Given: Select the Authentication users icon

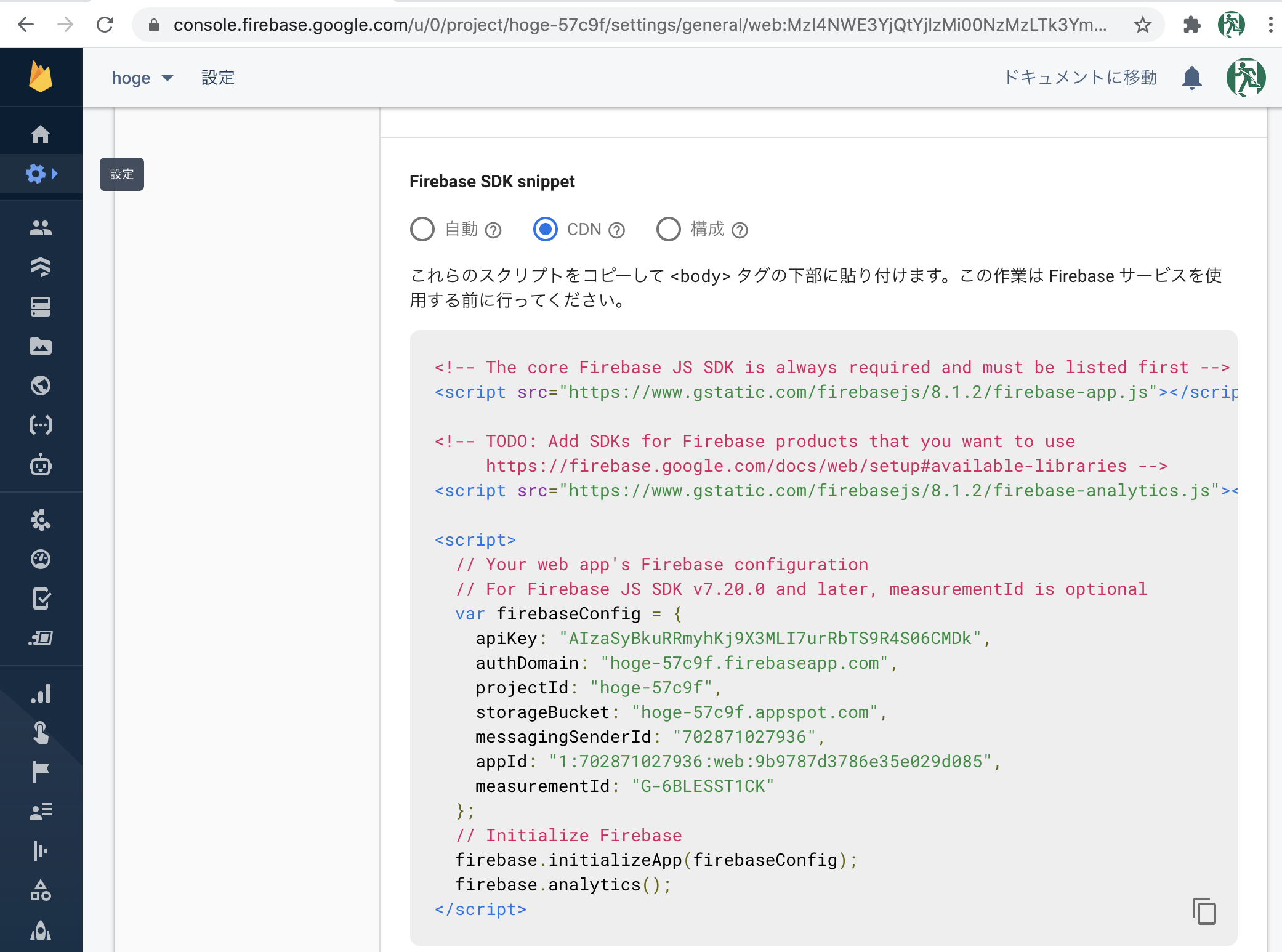Looking at the screenshot, I should click(x=41, y=227).
